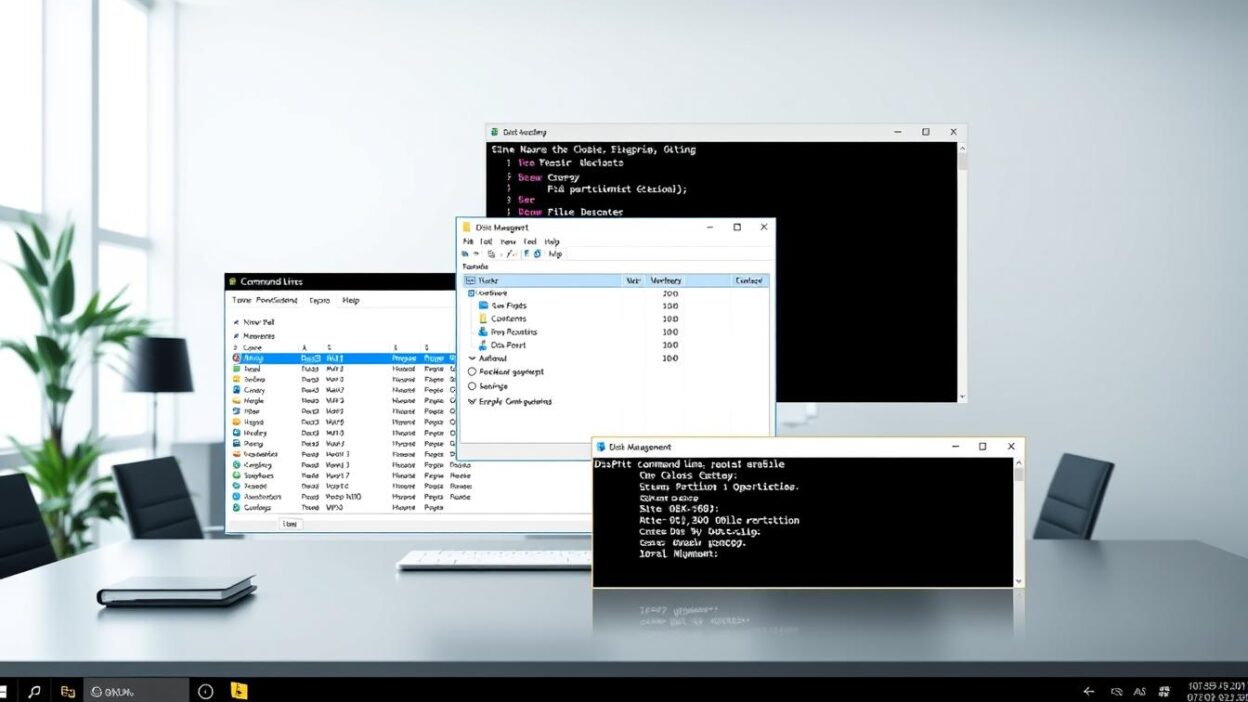The height and width of the screenshot is (702, 1248).
Task: Click the first toolbar icon in Disk Management
Action: click(x=467, y=254)
